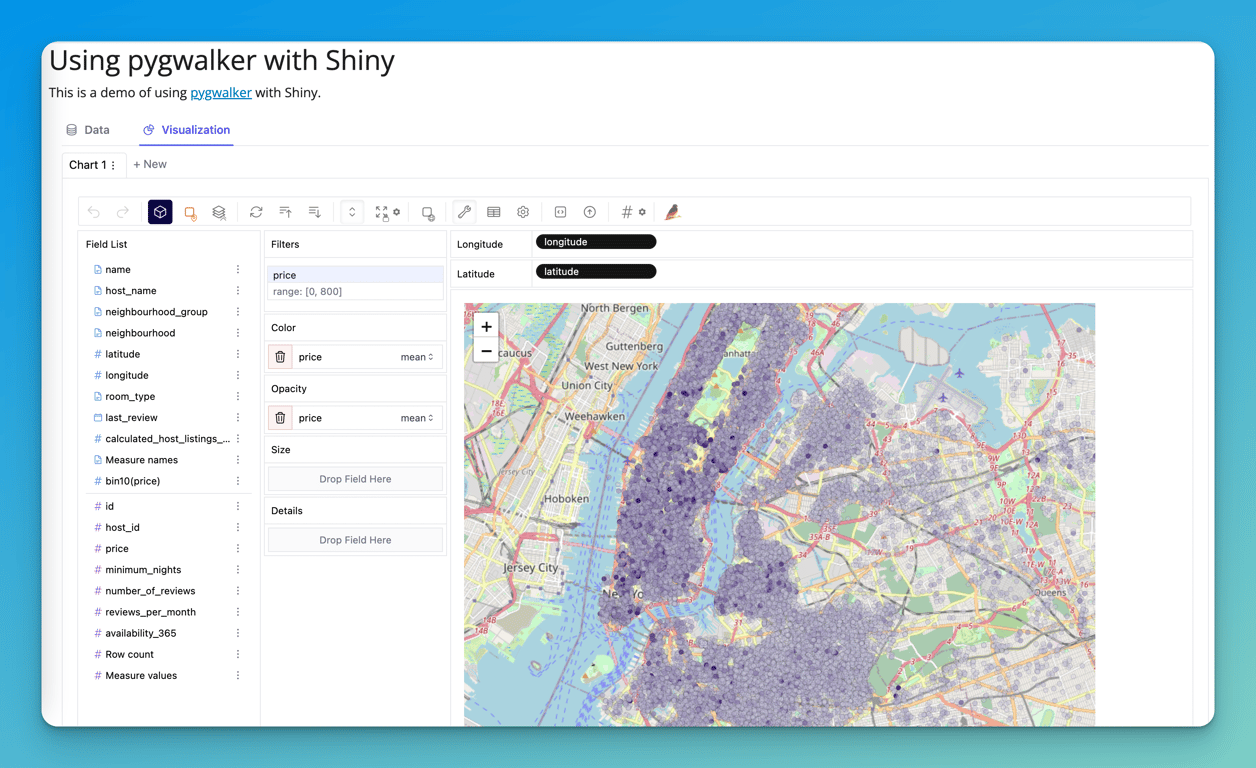Click the stack mode layers icon
The image size is (1256, 768).
219,212
